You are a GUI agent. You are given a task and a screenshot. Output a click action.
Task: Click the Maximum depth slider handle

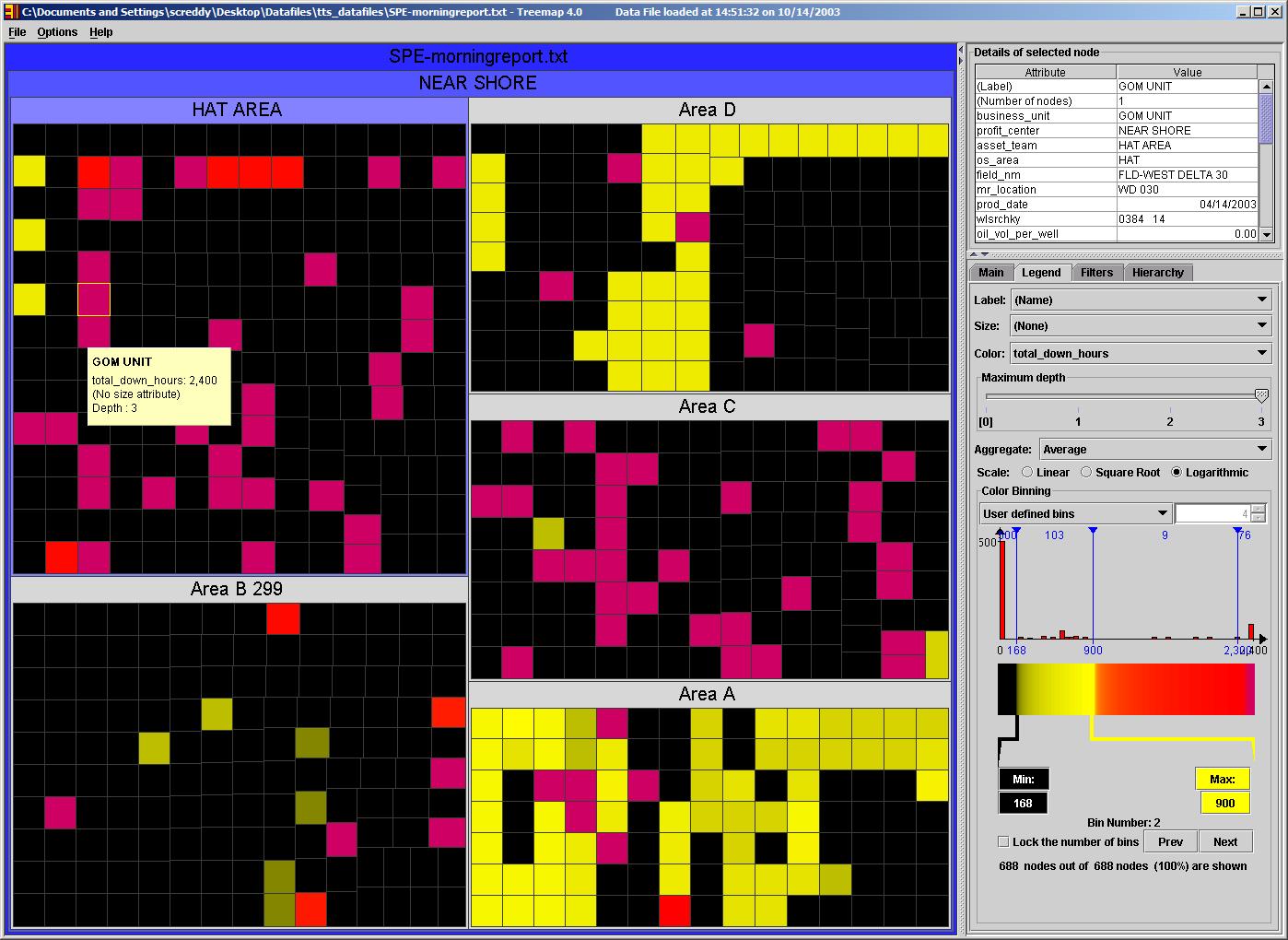point(1261,395)
